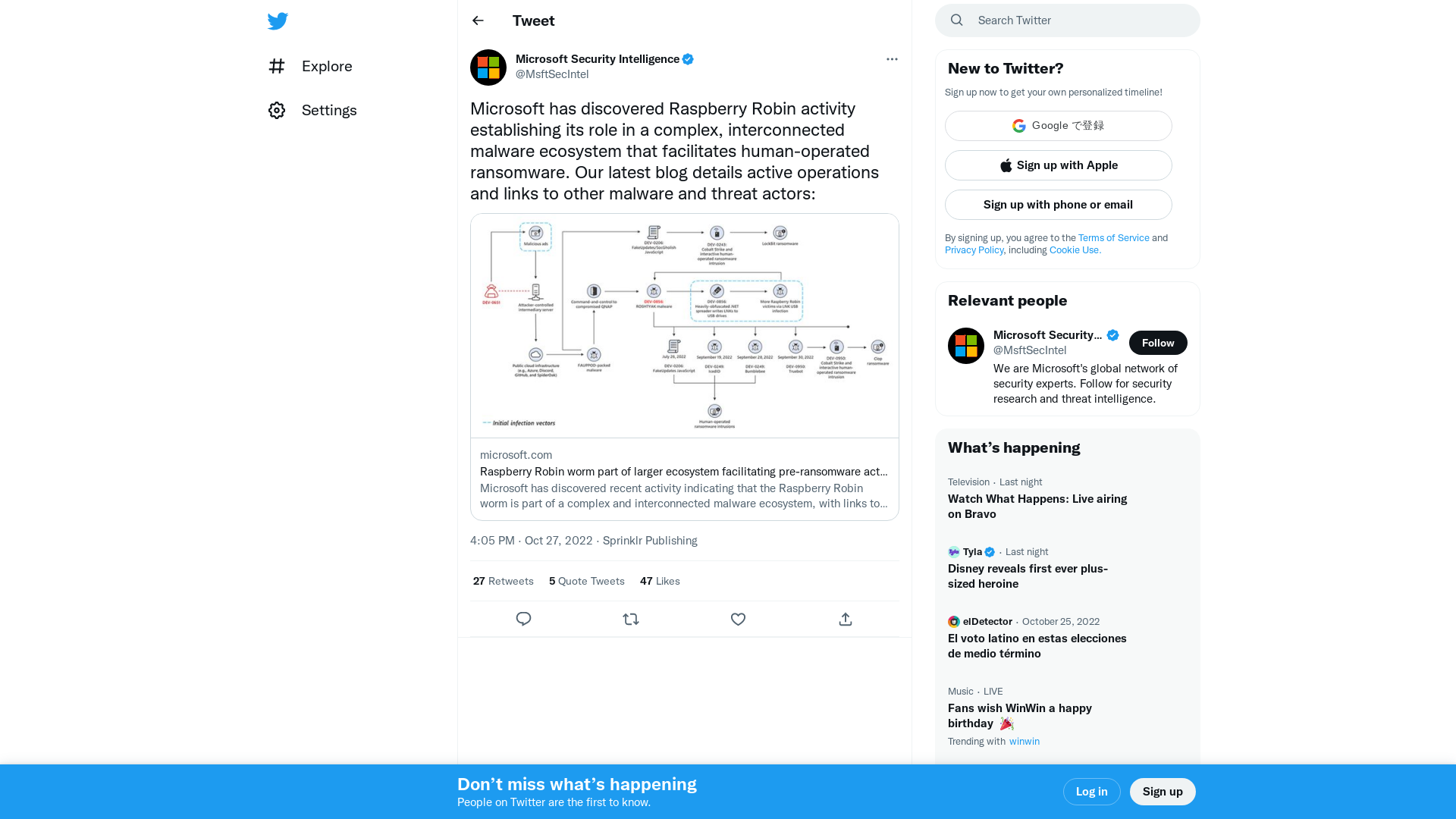Click the Microsoft logo avatar on the tweet

[488, 67]
